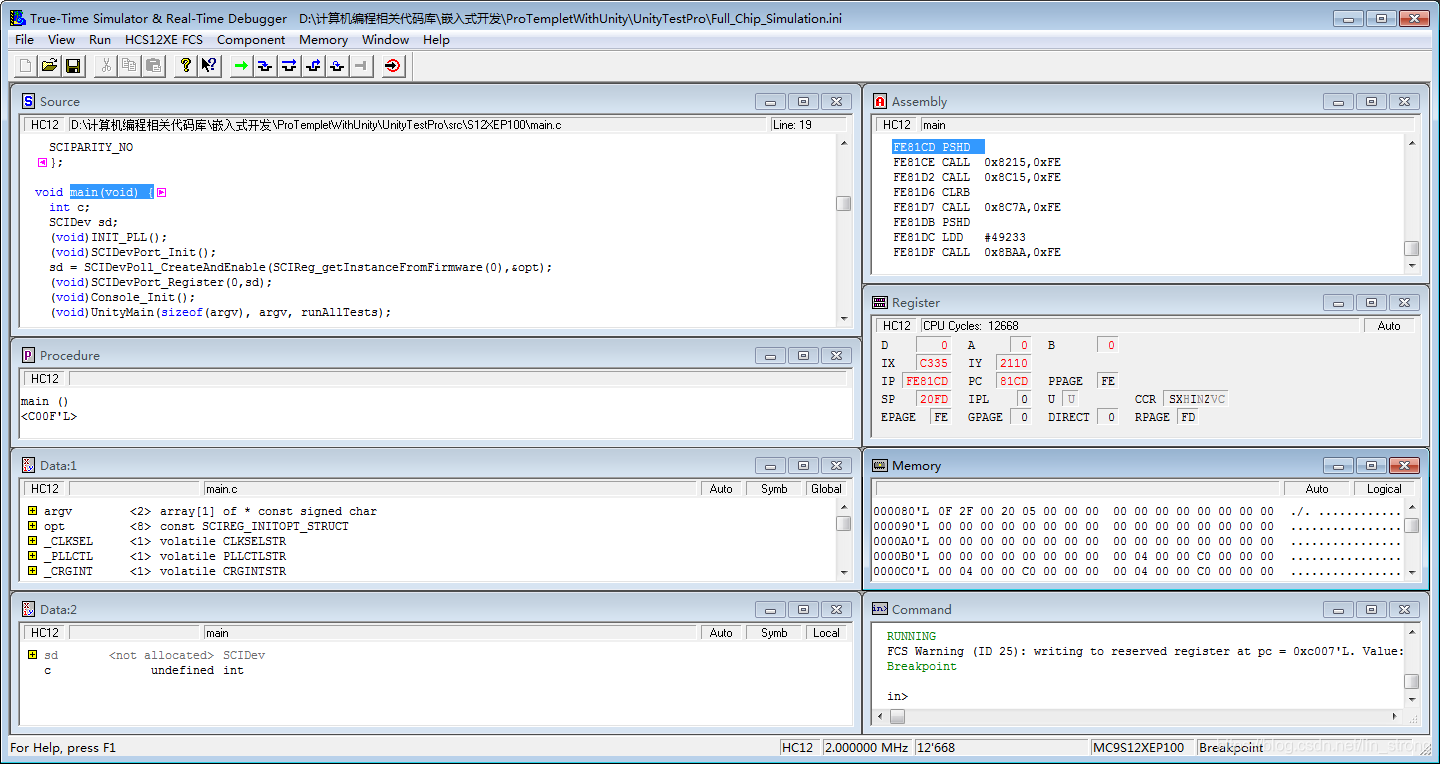This screenshot has width=1440, height=764.
Task: Open Help Topics via yellow question mark
Action: click(x=185, y=66)
